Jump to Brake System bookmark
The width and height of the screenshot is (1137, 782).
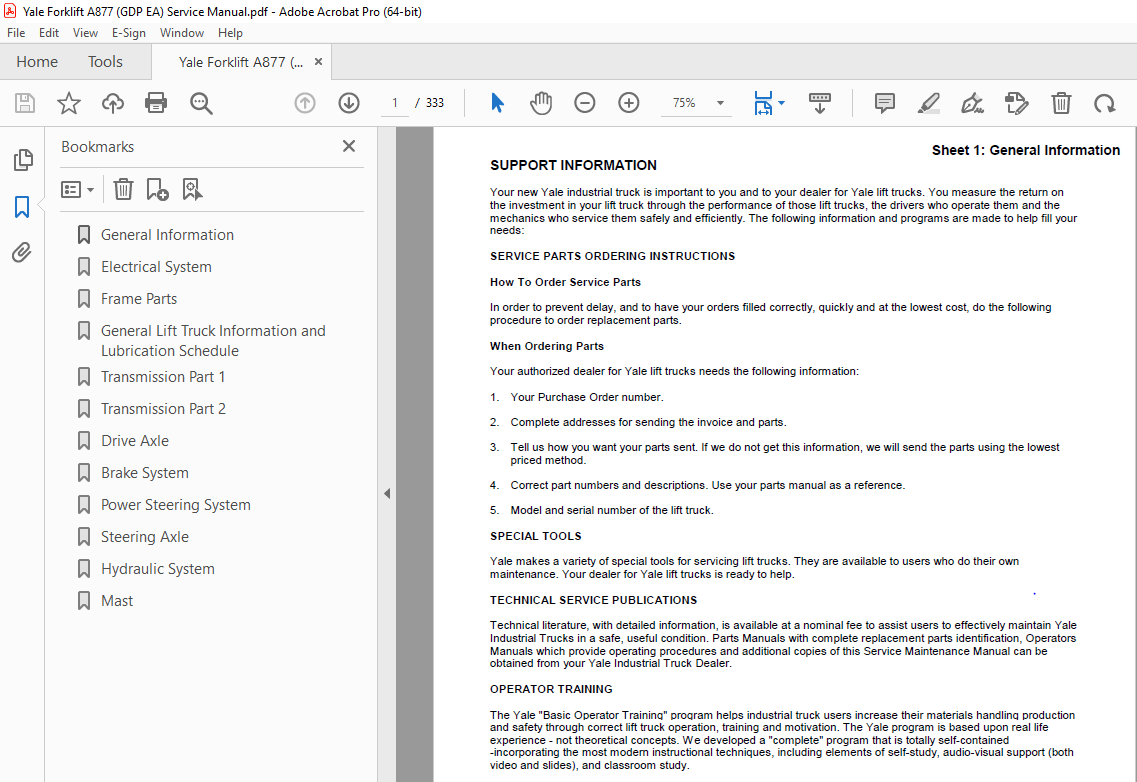click(144, 473)
